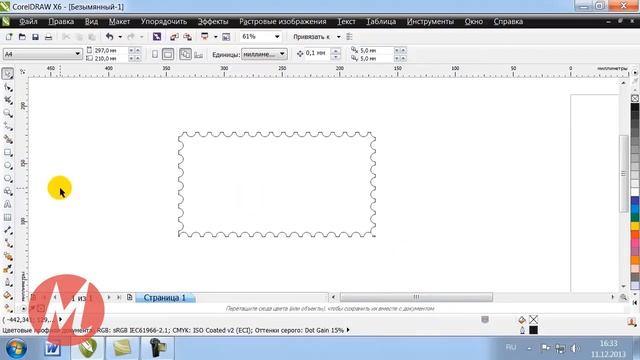Image resolution: width=640 pixels, height=360 pixels.
Task: Expand the Привязать к dropdown
Action: click(x=338, y=37)
